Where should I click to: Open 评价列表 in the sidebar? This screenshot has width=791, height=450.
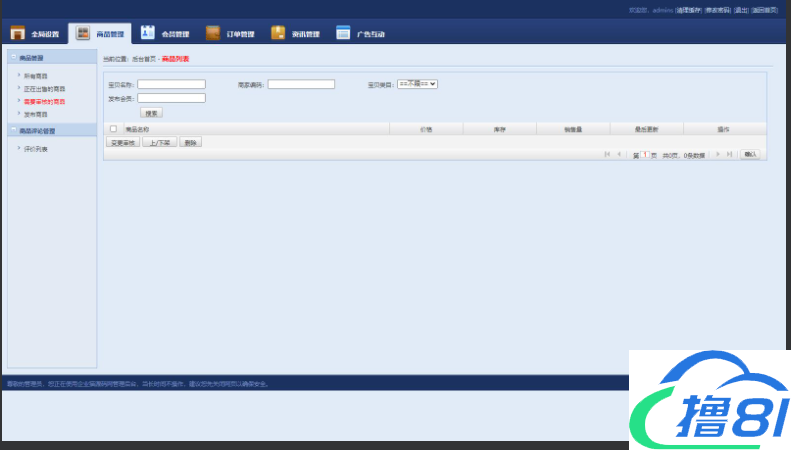tap(35, 148)
